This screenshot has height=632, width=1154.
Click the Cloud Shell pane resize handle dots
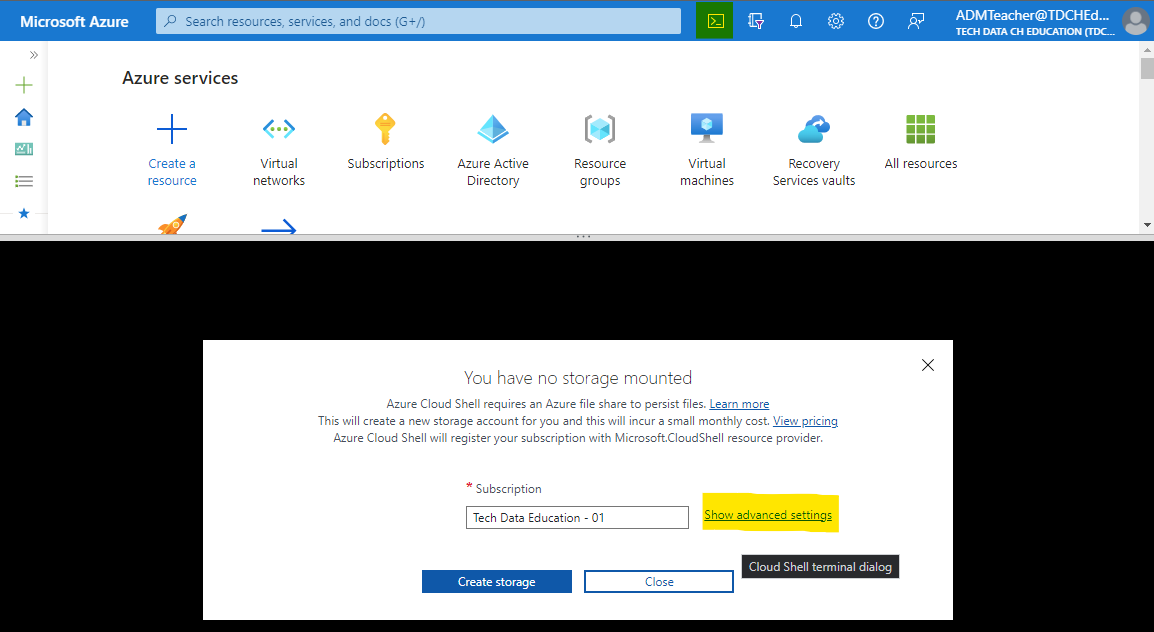tap(584, 237)
